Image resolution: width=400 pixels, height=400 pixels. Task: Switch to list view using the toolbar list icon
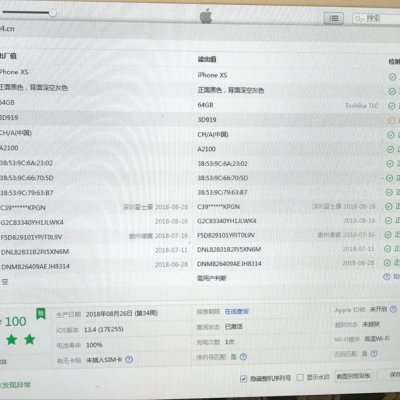click(x=333, y=18)
